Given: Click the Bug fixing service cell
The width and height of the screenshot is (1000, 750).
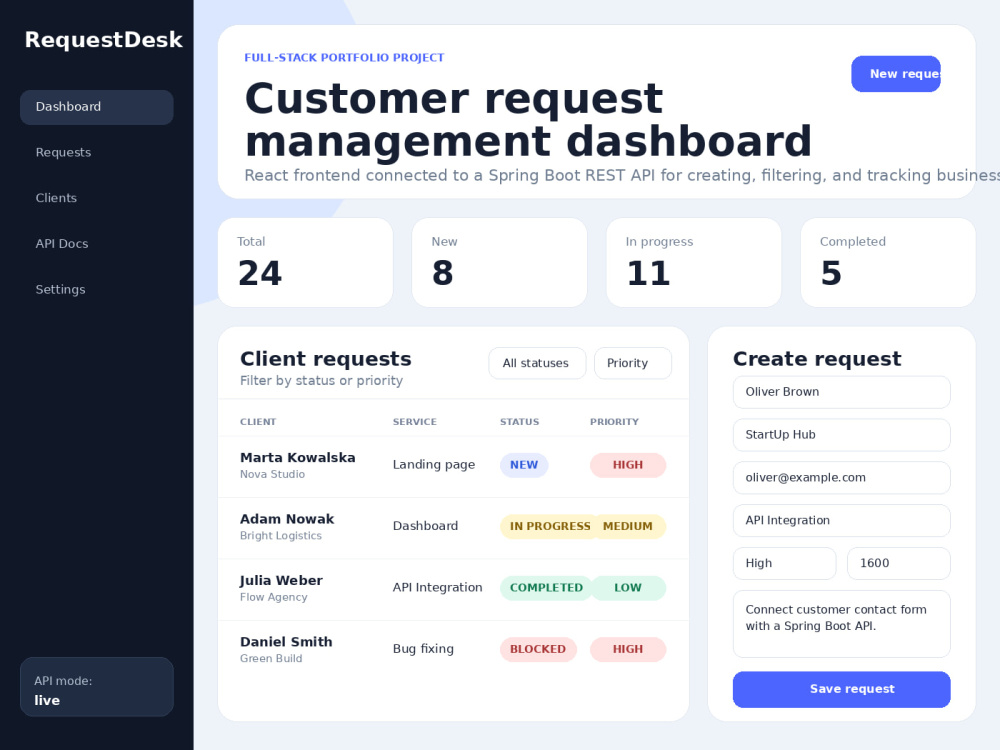Looking at the screenshot, I should [423, 649].
